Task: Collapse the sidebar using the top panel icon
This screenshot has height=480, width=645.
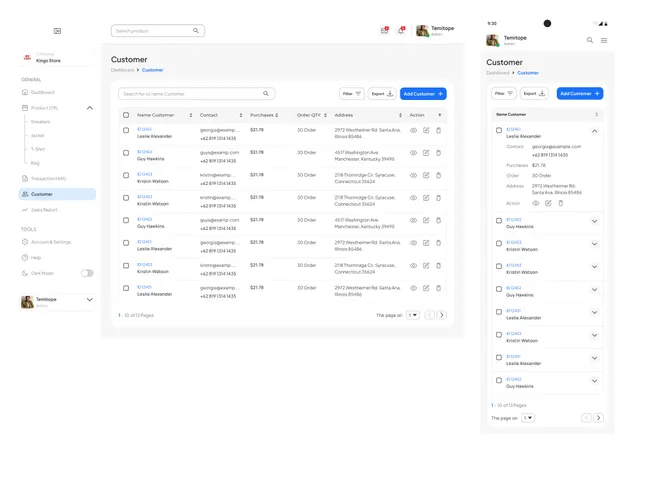Action: pyautogui.click(x=57, y=31)
